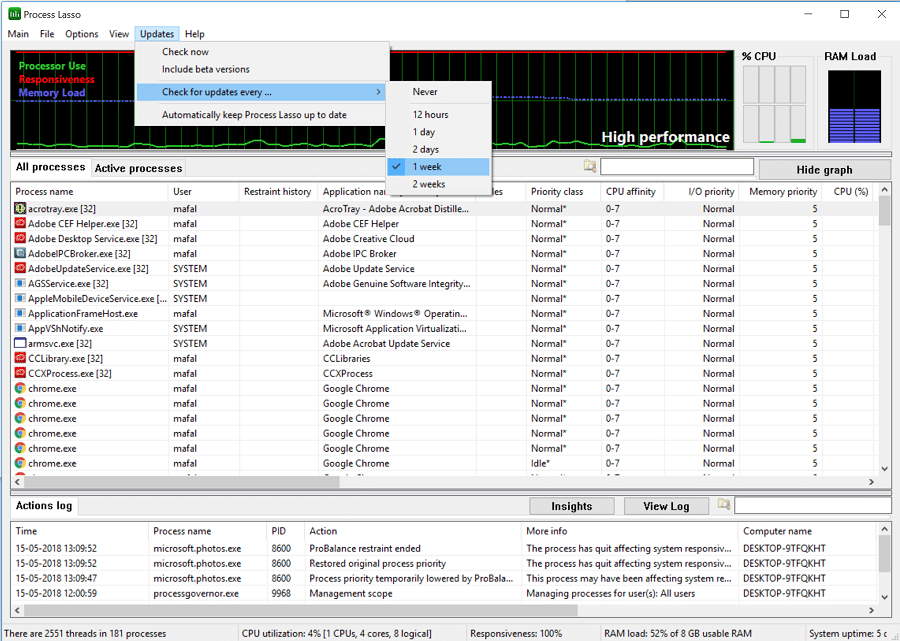The image size is (900, 641).
Task: Choose the 12 hours update interval
Action: pos(439,115)
